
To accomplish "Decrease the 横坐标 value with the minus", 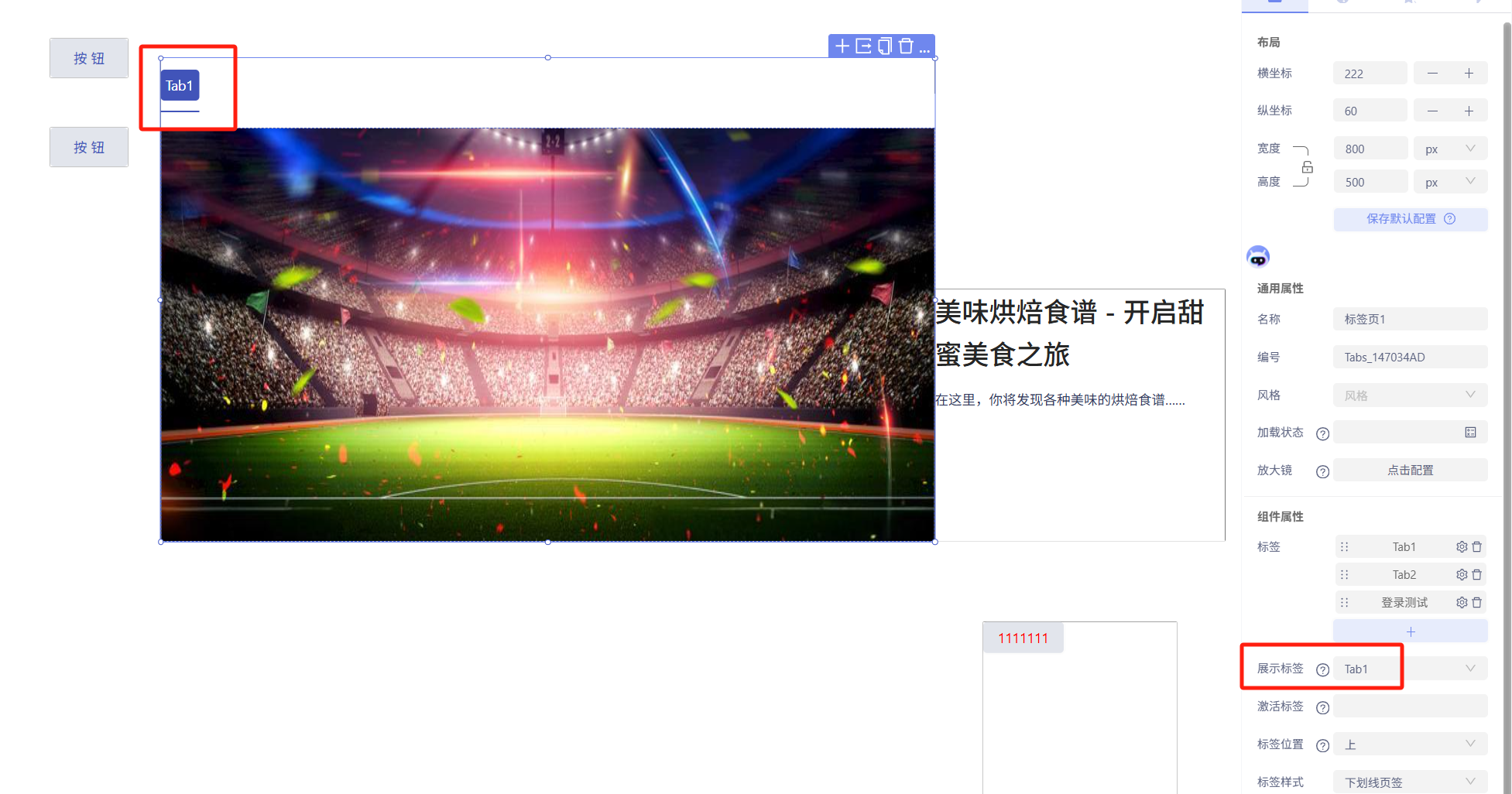I will pos(1432,74).
